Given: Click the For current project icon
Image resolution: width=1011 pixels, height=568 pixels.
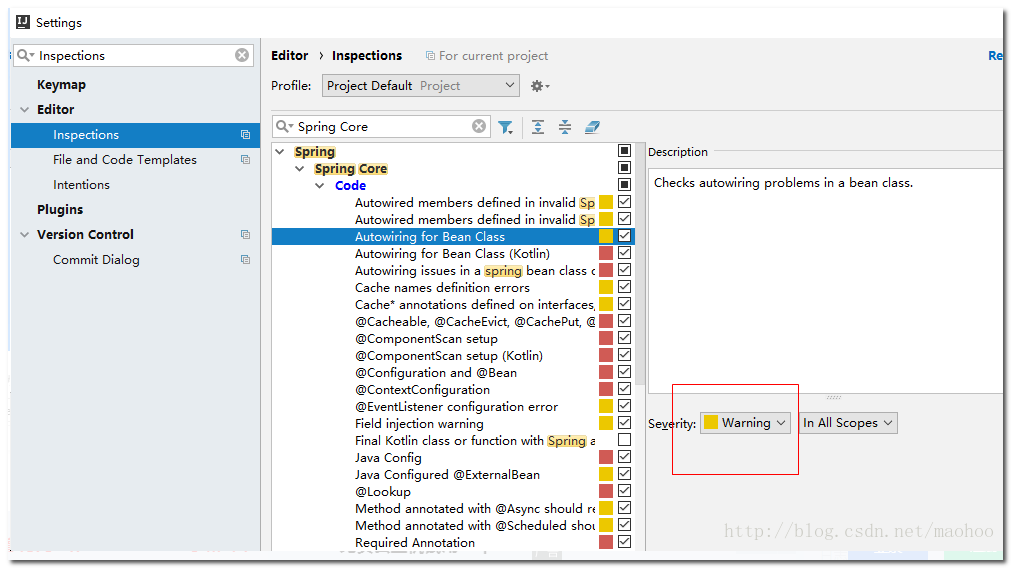Looking at the screenshot, I should coord(430,56).
